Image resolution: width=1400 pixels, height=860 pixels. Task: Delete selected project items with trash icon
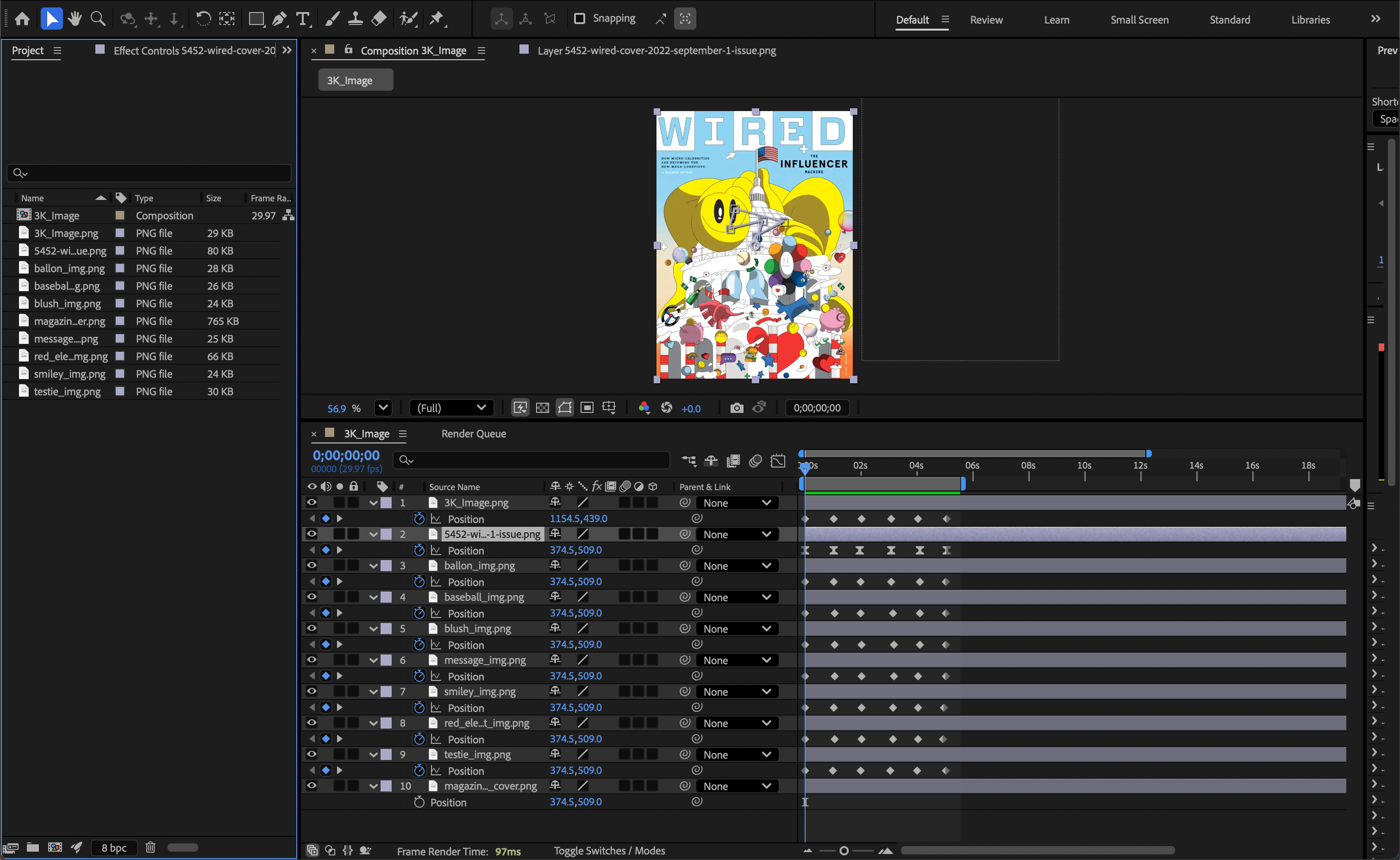[150, 848]
